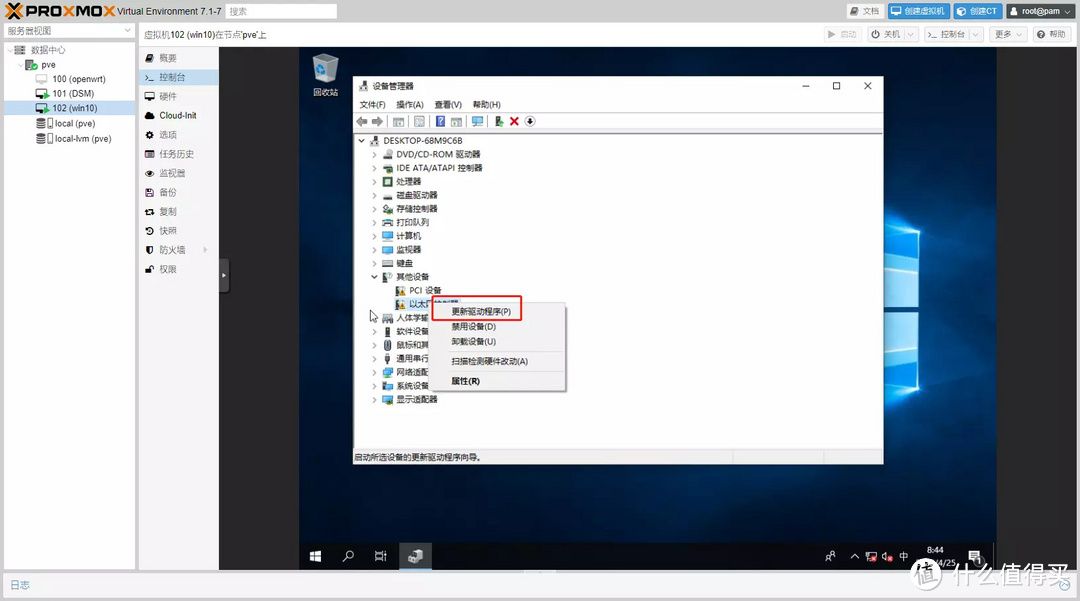Click the search magnifier on Windows taskbar
Image resolution: width=1080 pixels, height=601 pixels.
point(348,556)
